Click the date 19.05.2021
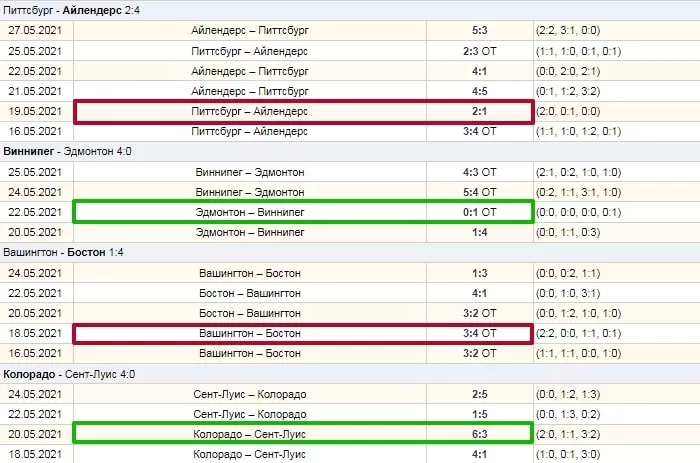 coord(35,111)
